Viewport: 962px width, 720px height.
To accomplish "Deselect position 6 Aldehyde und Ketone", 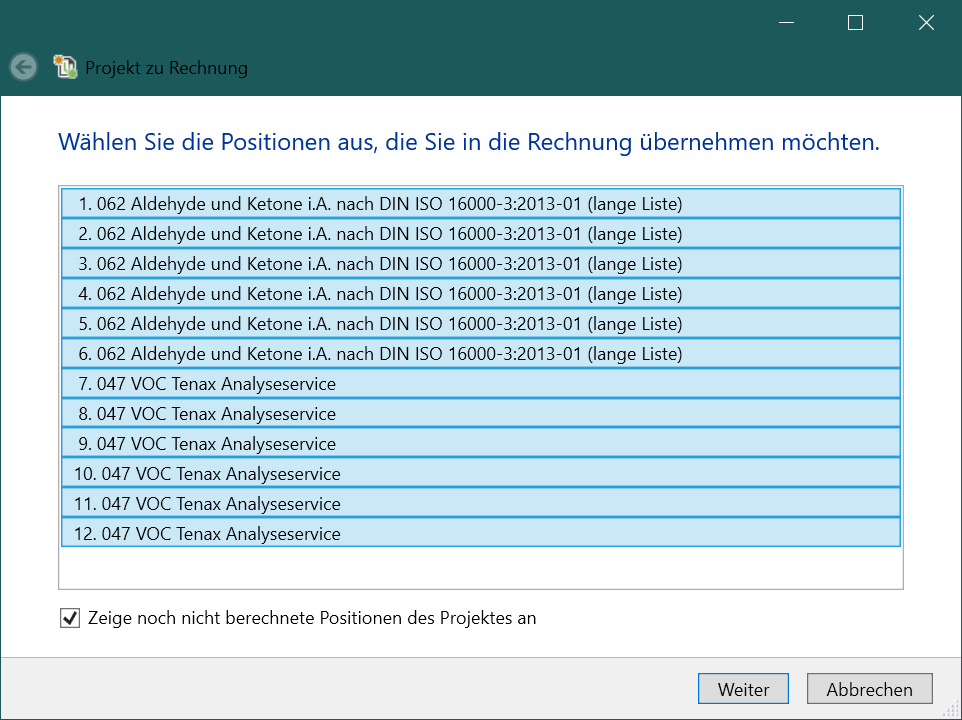I will (481, 354).
